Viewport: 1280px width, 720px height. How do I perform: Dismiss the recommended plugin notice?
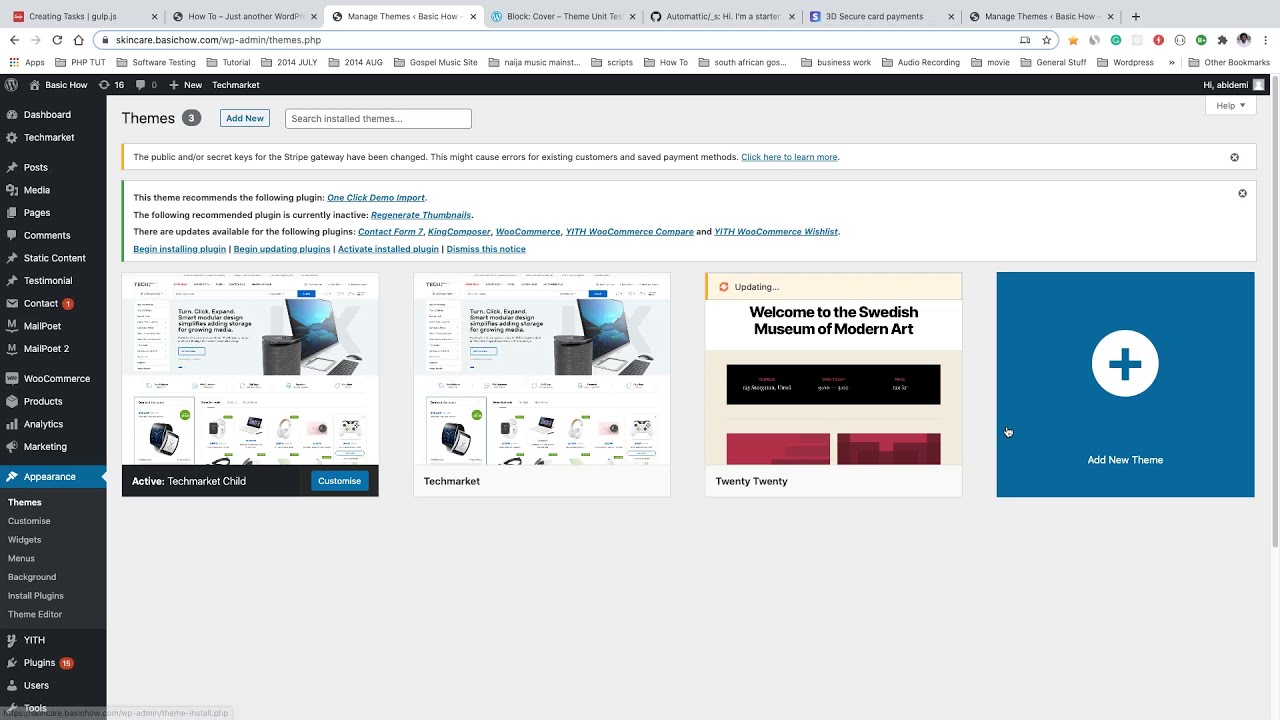pos(1242,193)
